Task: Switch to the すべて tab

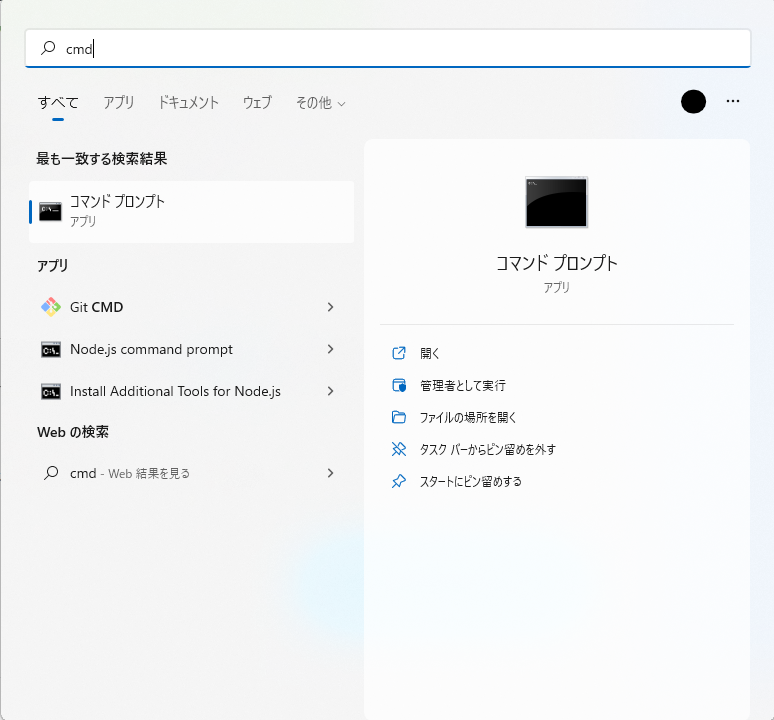Action: (x=58, y=103)
